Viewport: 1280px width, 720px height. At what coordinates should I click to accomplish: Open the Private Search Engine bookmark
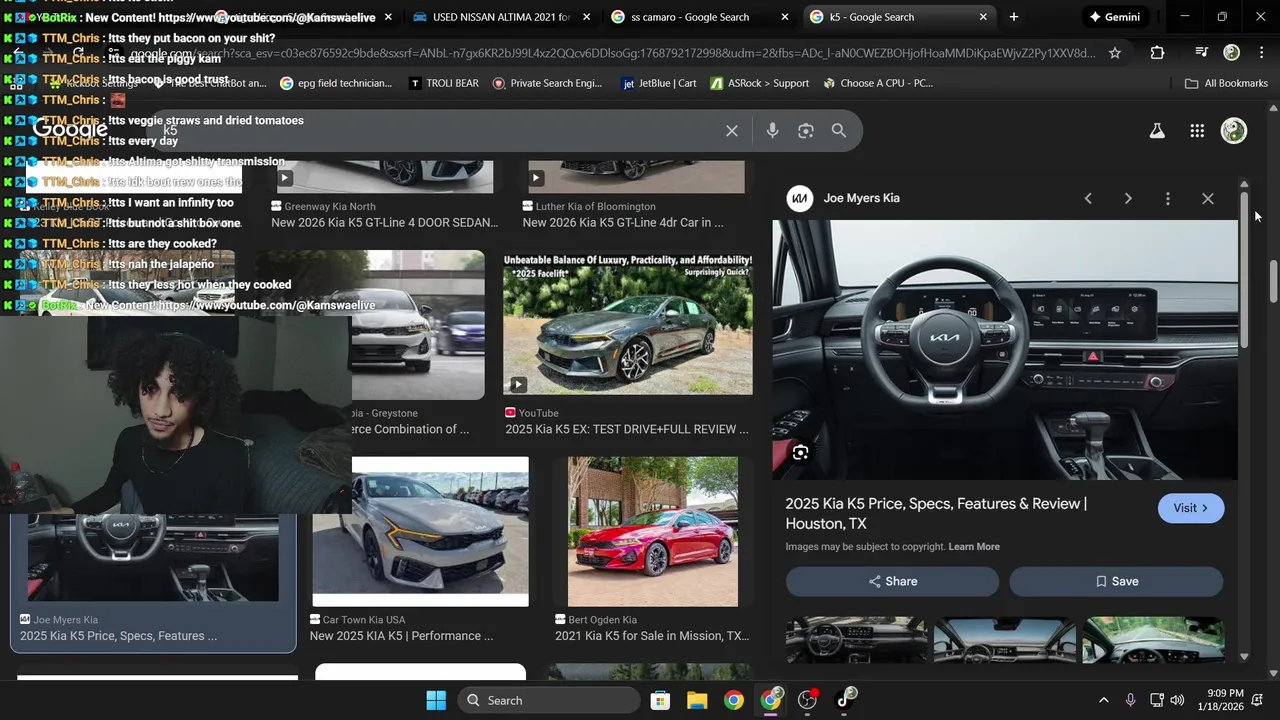click(547, 83)
